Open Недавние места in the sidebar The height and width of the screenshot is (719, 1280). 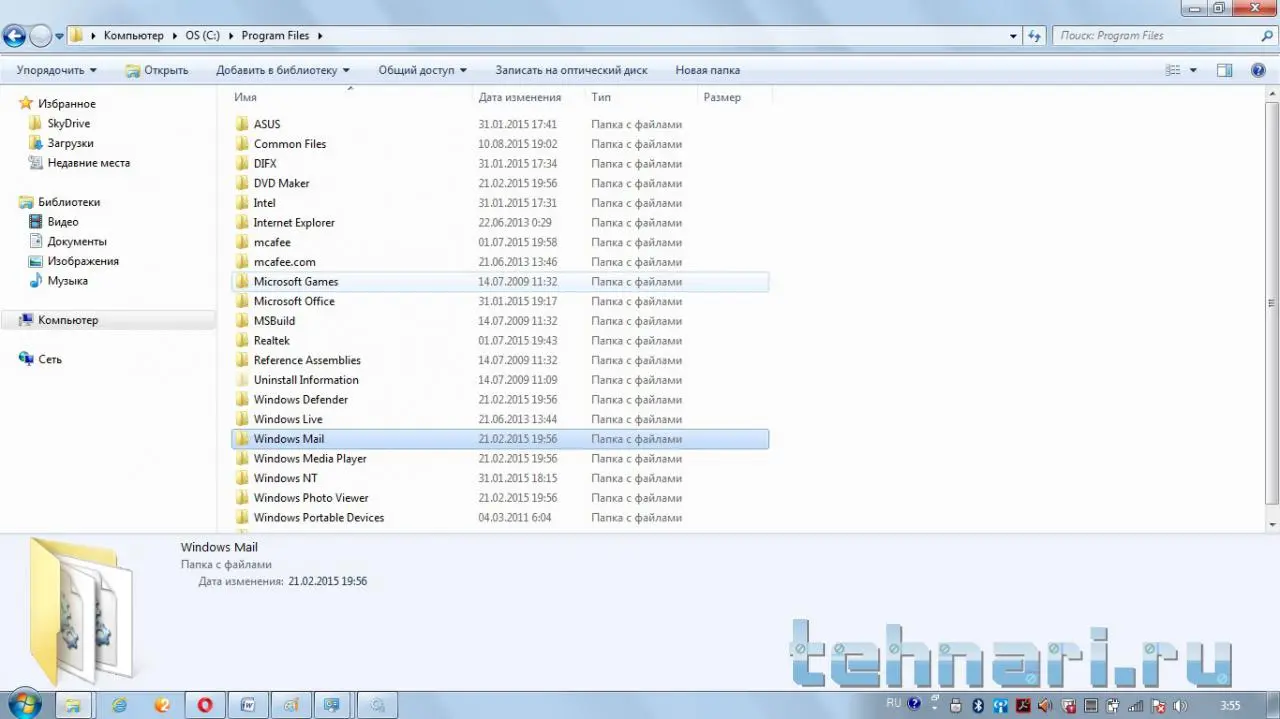pos(88,163)
